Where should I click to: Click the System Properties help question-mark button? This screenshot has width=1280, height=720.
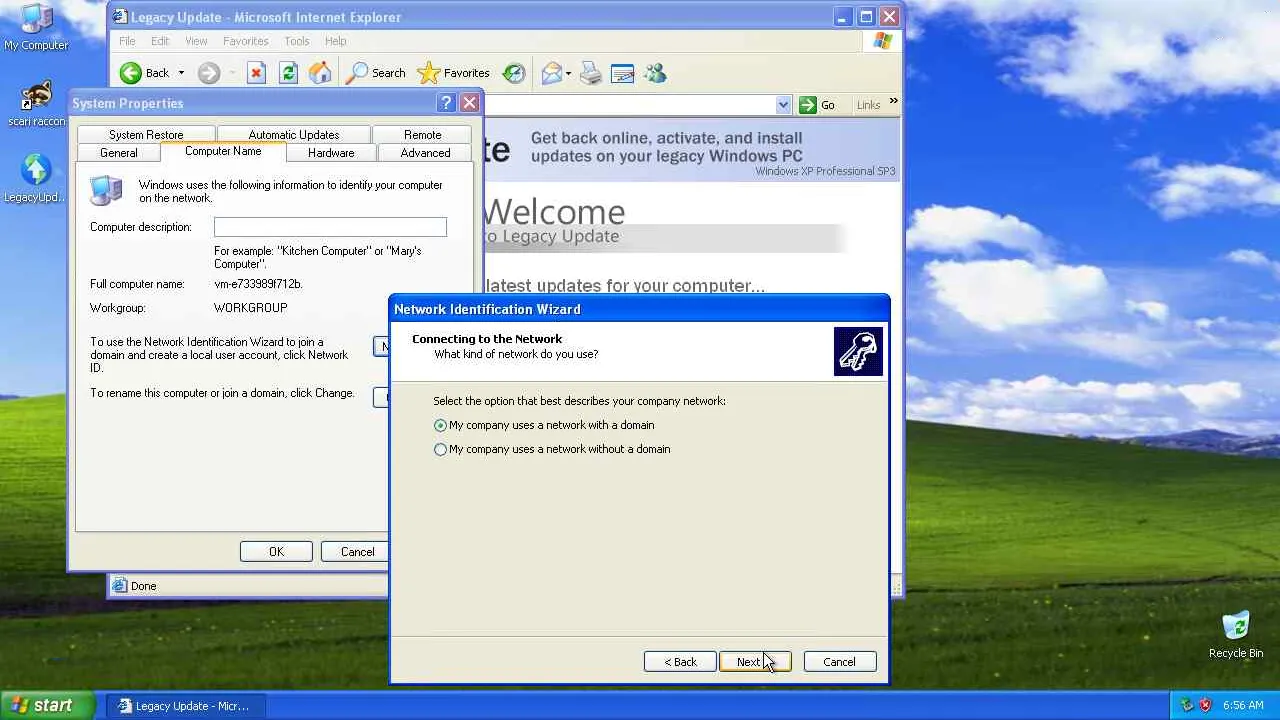[x=447, y=103]
